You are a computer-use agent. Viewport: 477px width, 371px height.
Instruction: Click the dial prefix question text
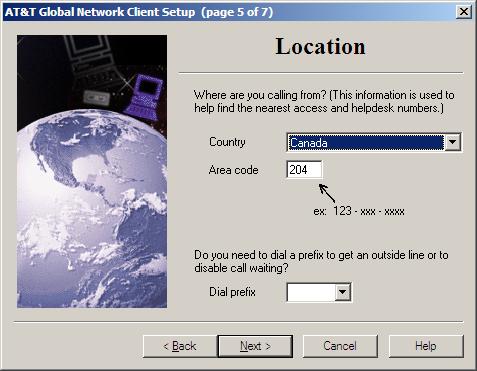(321, 261)
